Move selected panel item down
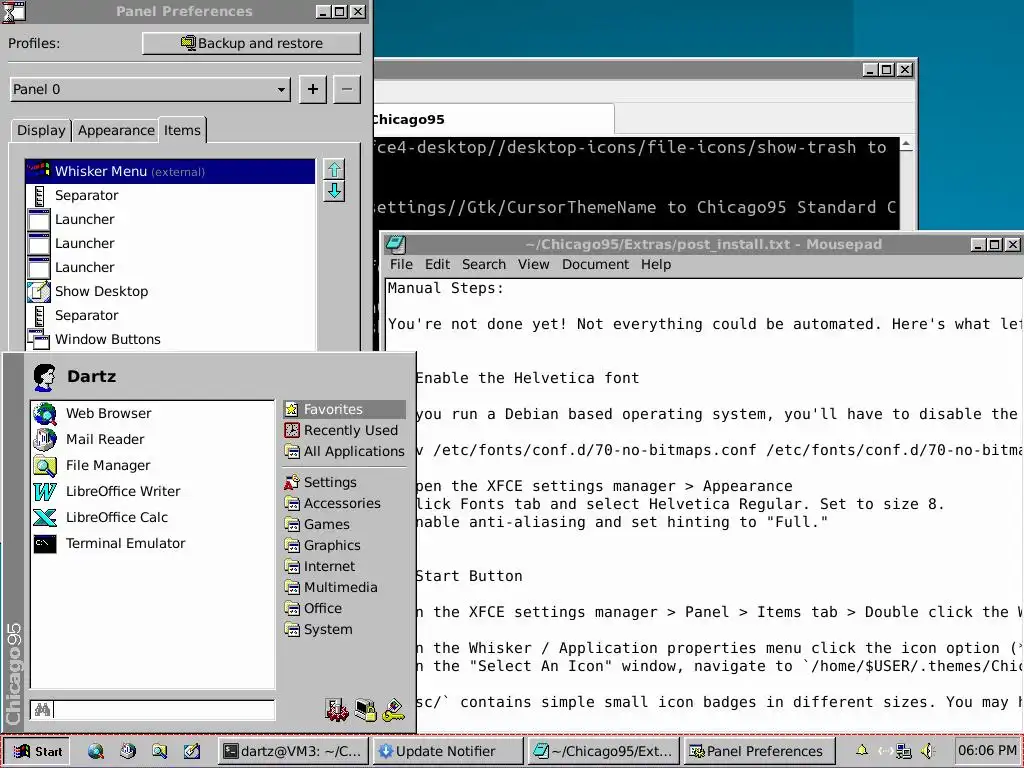The image size is (1024, 768). (334, 191)
